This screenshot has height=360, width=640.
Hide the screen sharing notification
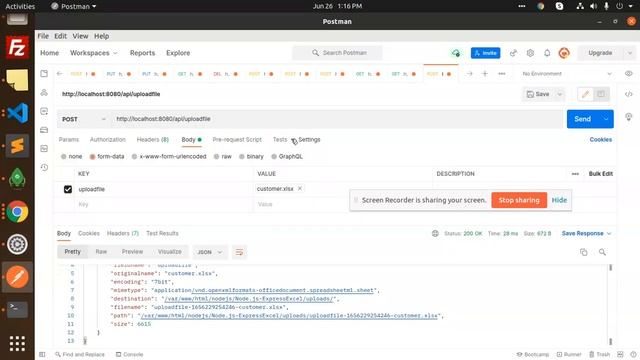tap(559, 200)
